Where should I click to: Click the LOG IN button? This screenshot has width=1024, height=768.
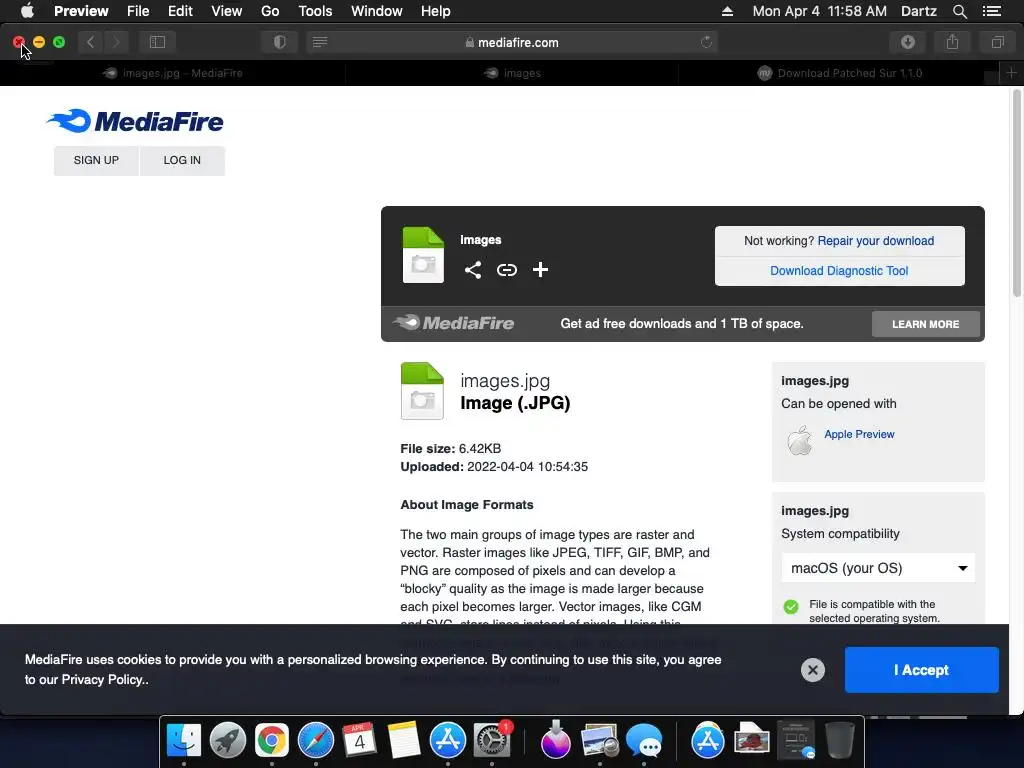coord(182,161)
